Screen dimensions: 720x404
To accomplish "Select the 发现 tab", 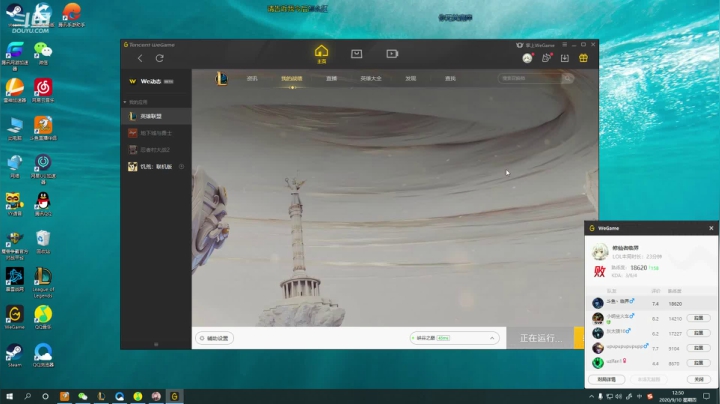I will click(x=411, y=79).
